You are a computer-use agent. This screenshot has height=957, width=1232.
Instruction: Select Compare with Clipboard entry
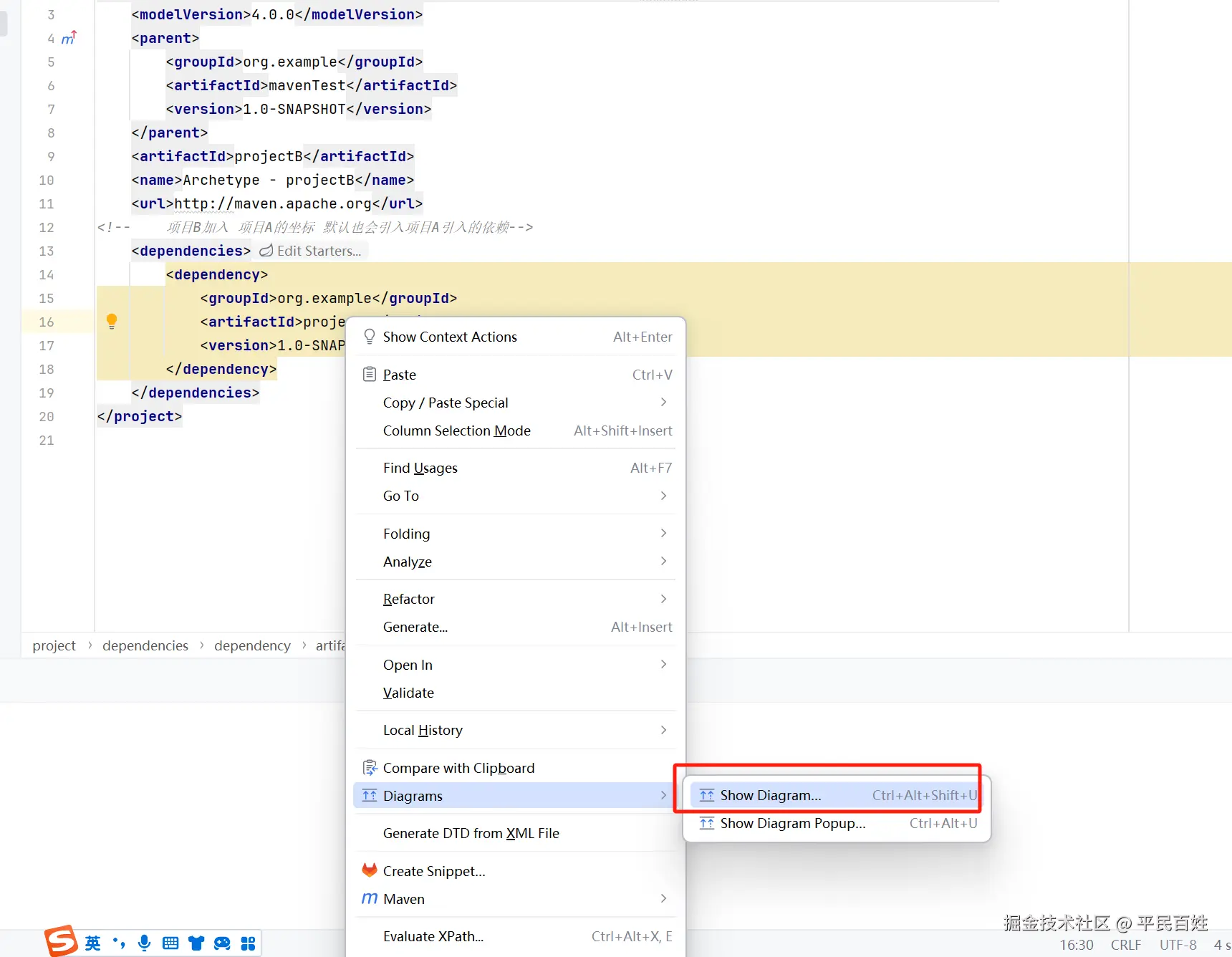(516, 768)
